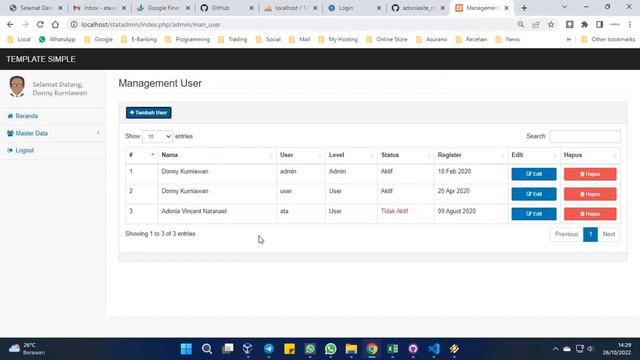The width and height of the screenshot is (640, 360).
Task: Sort the table by Register column
Action: coord(471,155)
